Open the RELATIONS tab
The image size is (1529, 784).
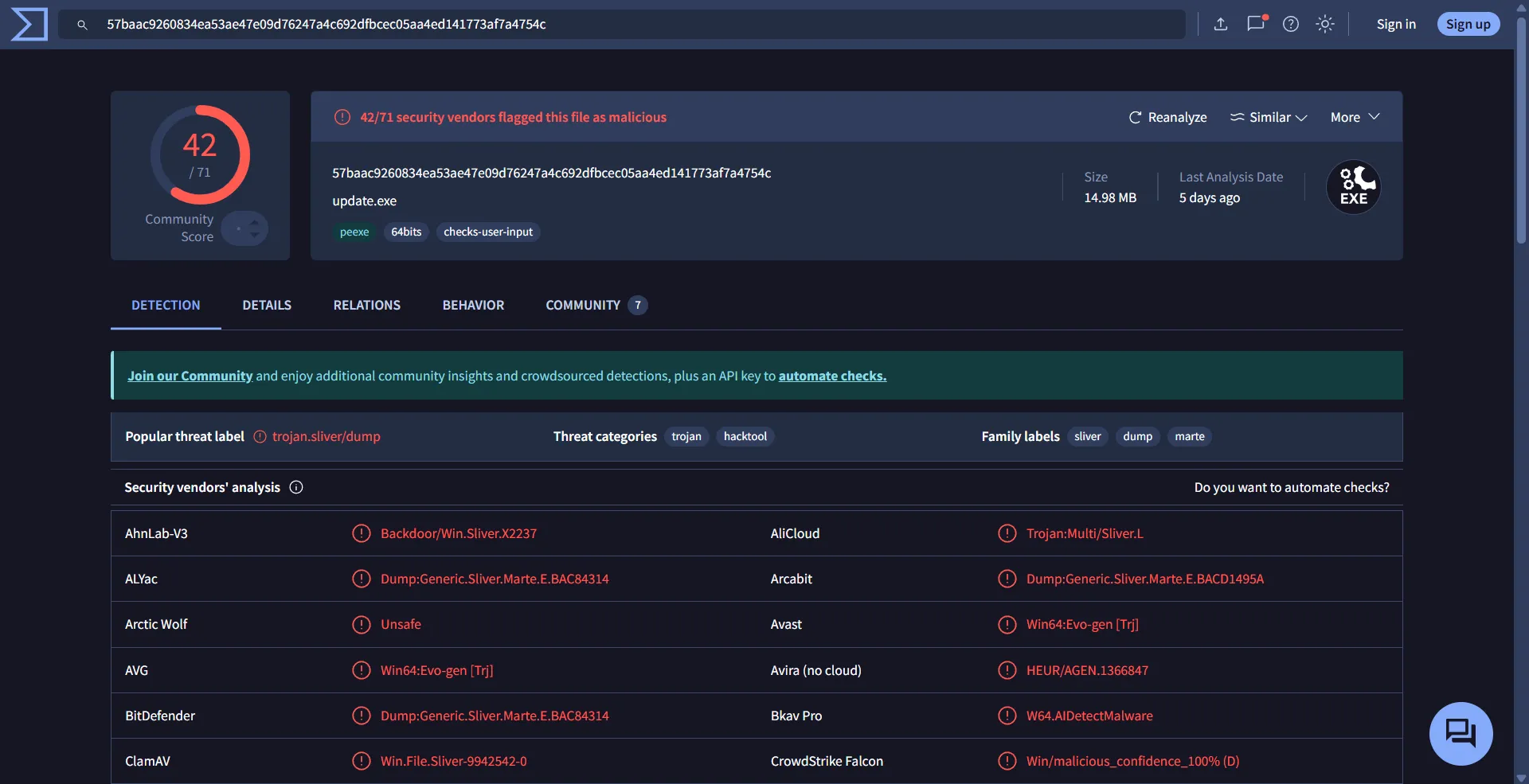pos(366,305)
